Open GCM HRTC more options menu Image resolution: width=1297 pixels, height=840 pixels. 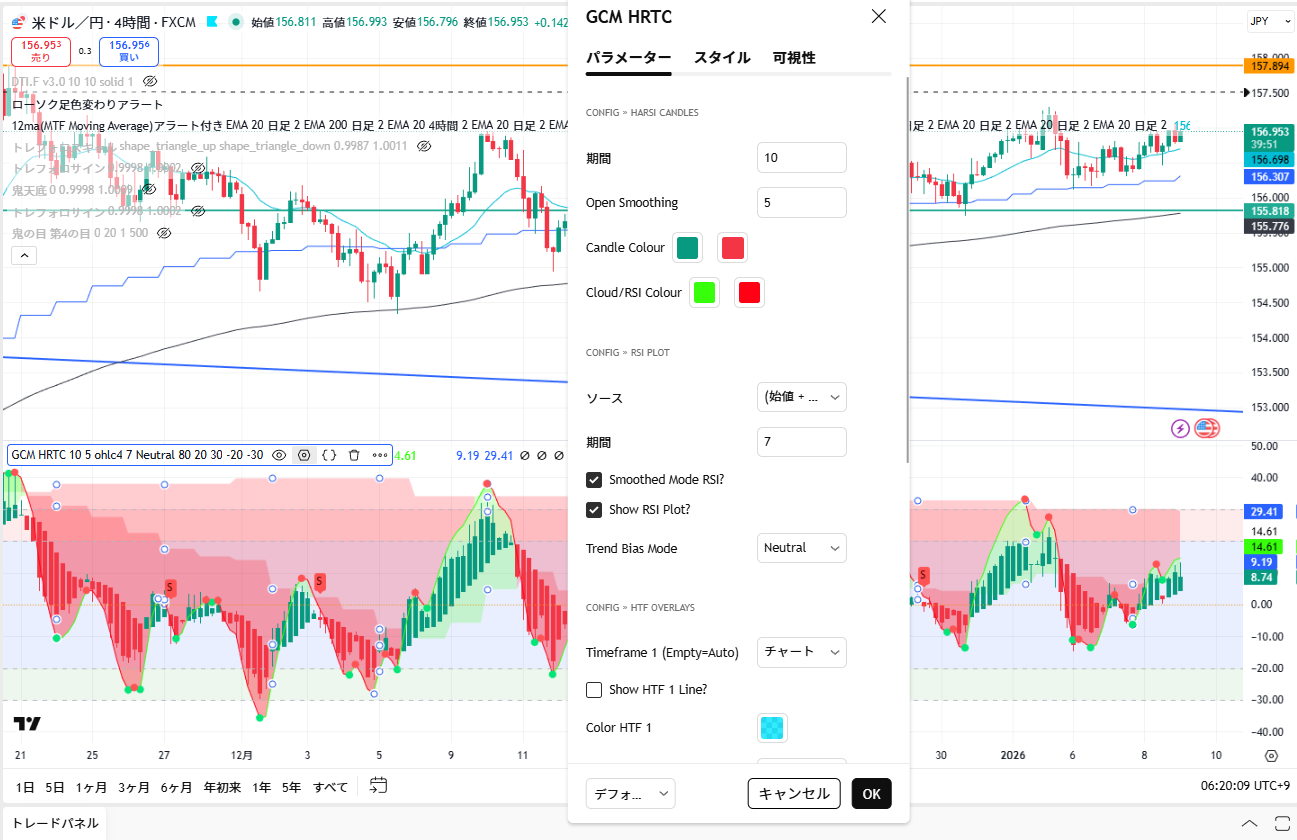pyautogui.click(x=379, y=455)
